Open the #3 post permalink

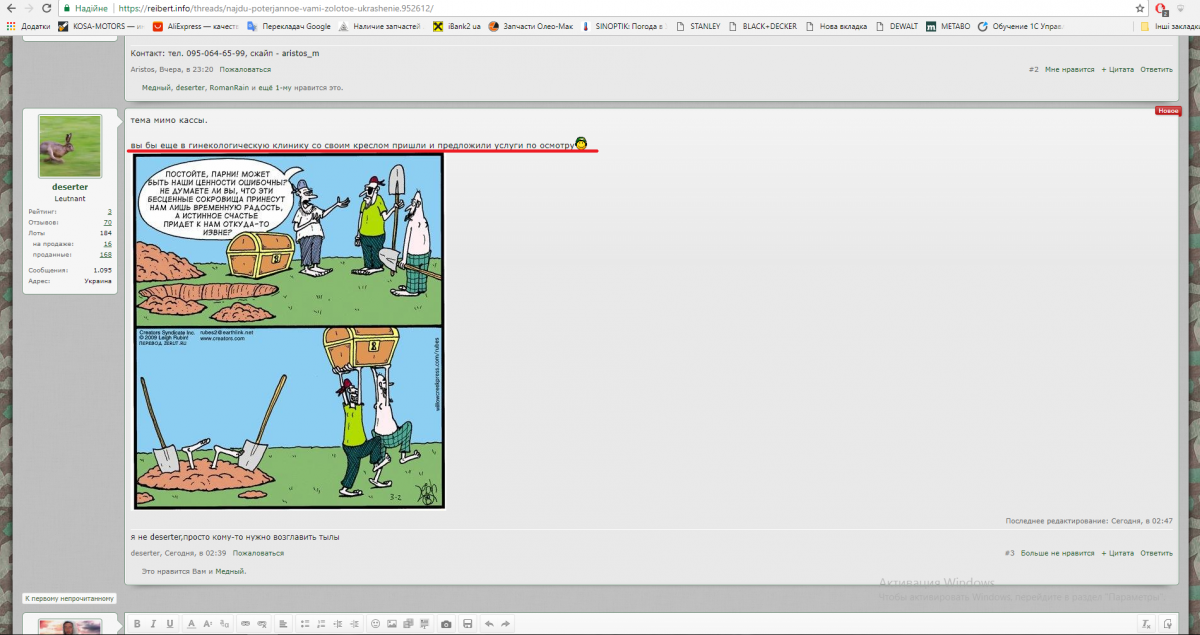(x=1009, y=553)
